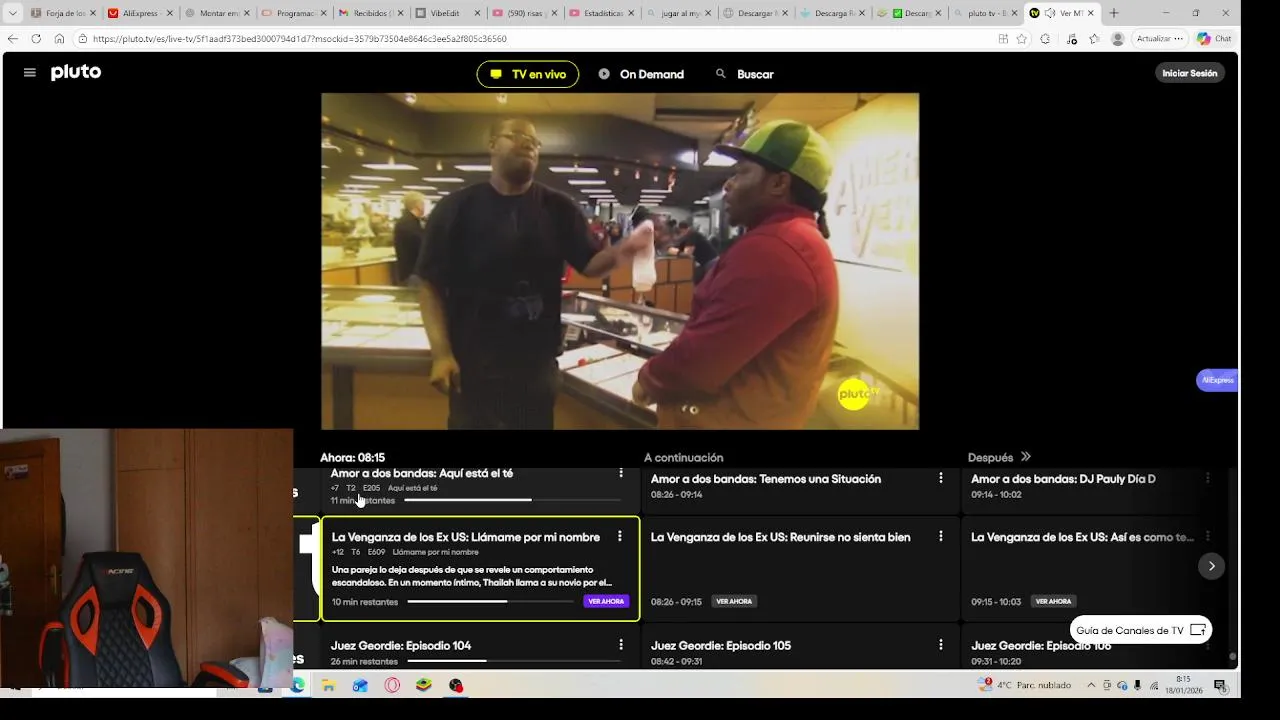
Task: Add the page to favorites with the star icon
Action: [x=1021, y=38]
